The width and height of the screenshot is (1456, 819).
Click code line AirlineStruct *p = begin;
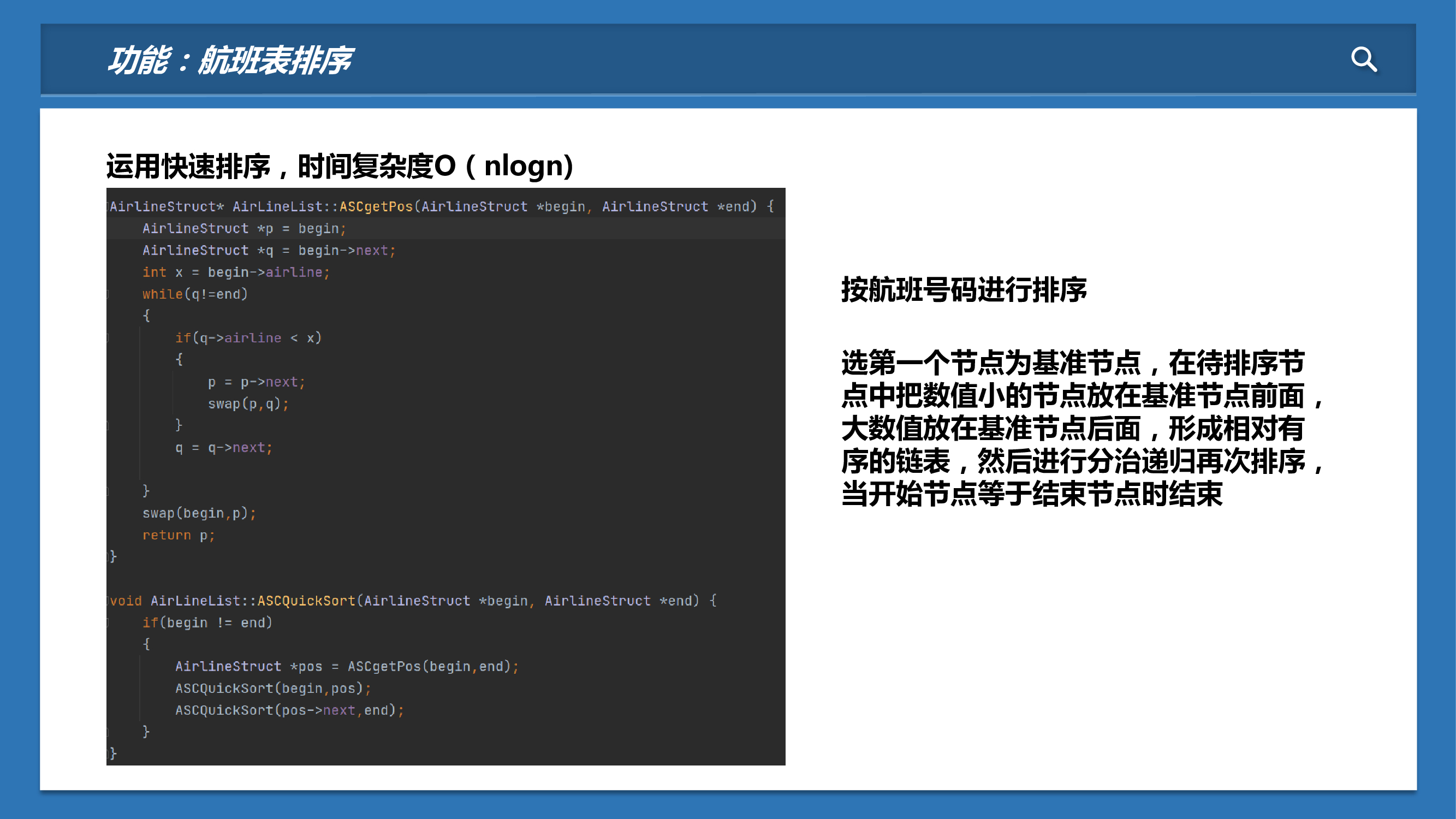(x=244, y=228)
